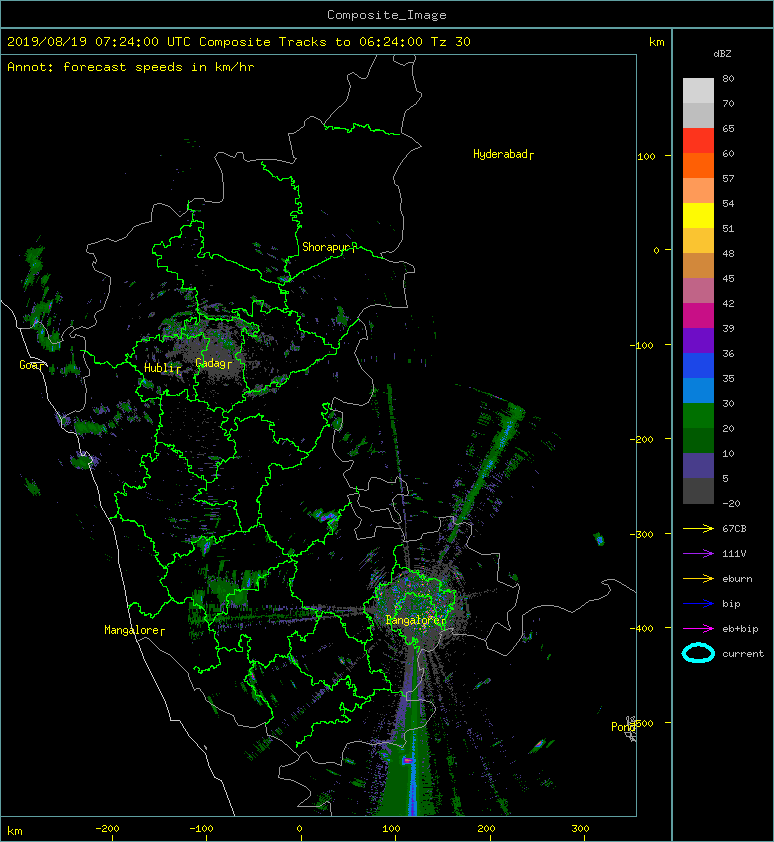Click the Goa city label
This screenshot has width=774, height=842.
(30, 365)
